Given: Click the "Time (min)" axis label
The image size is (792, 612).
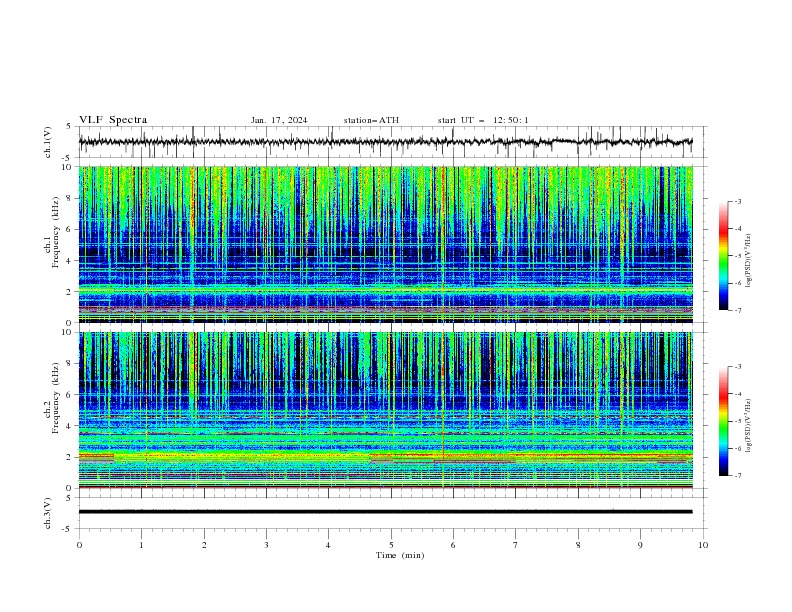Looking at the screenshot, I should (400, 555).
